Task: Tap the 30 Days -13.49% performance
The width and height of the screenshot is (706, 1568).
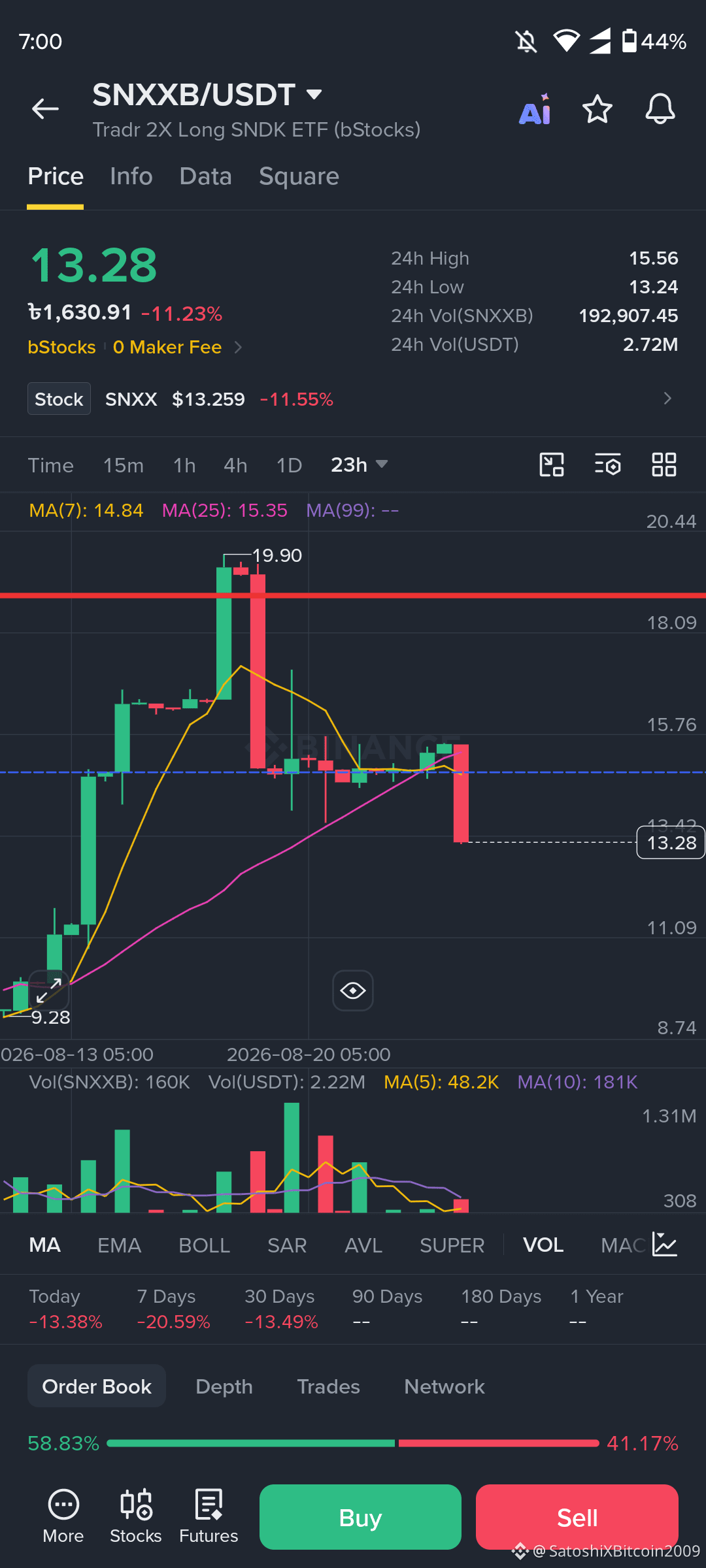Action: click(281, 1309)
